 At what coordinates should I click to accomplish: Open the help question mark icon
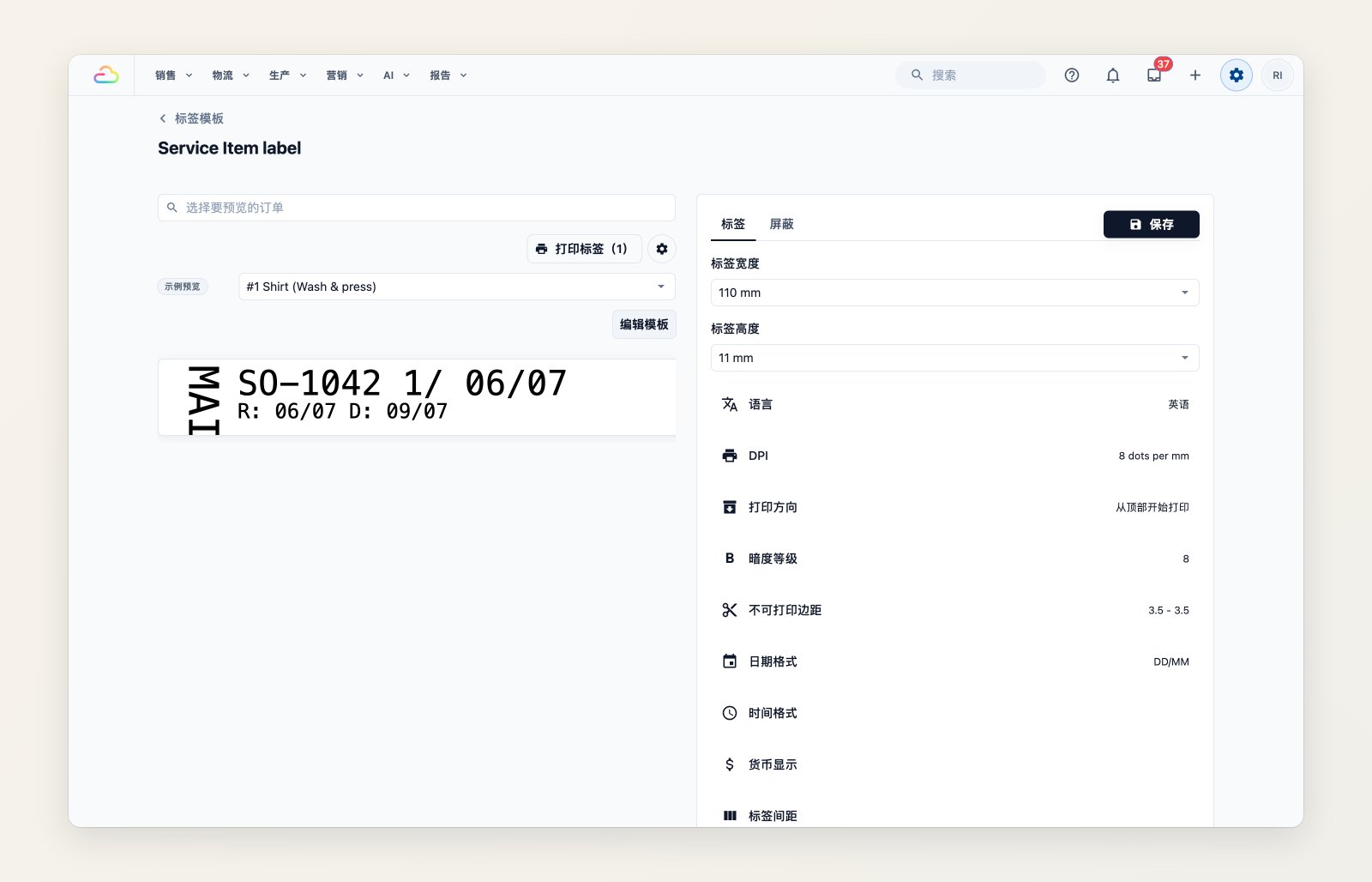click(1072, 76)
